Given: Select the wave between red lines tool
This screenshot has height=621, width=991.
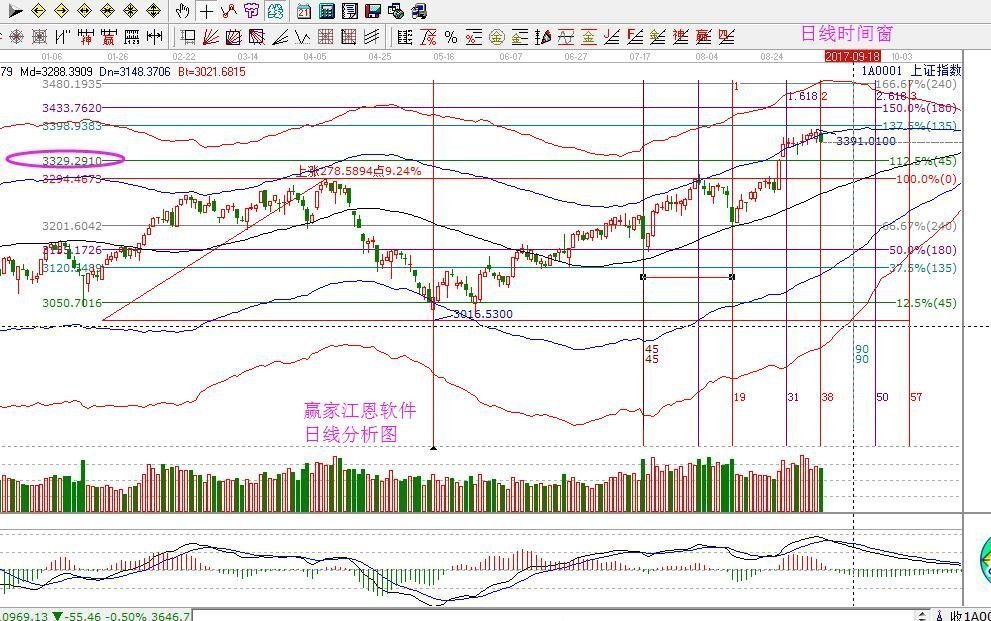Looking at the screenshot, I should pyautogui.click(x=566, y=37).
